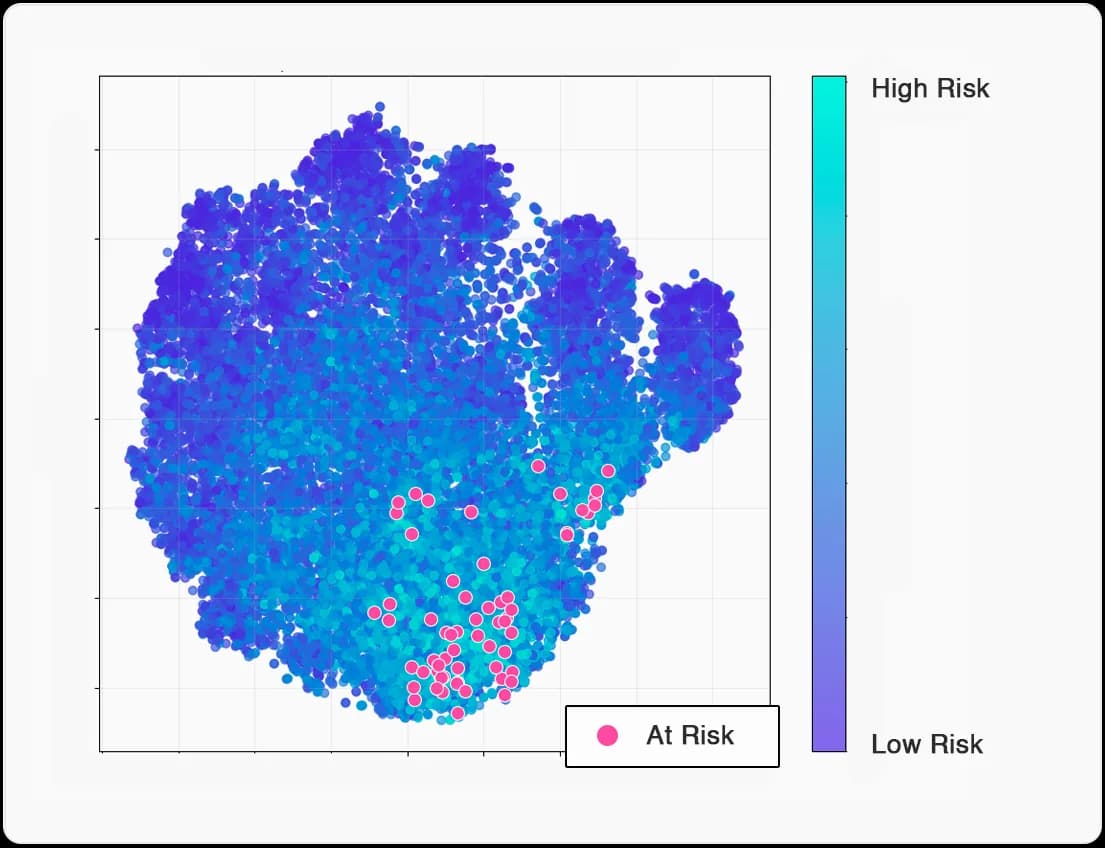Click the risk gradient colorbar
The image size is (1105, 848).
pos(829,414)
